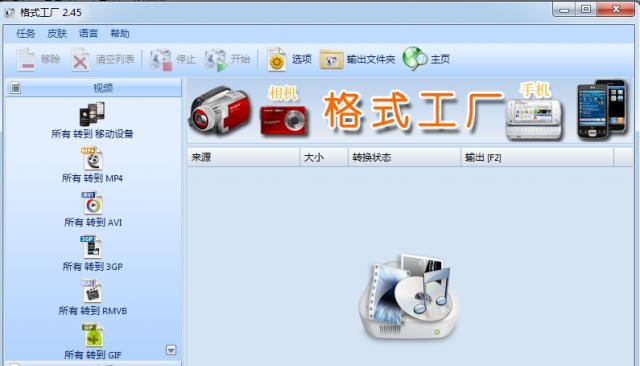Screen dimensions: 640x366
Task: Maximize the 格式工厂 window
Action: point(586,10)
